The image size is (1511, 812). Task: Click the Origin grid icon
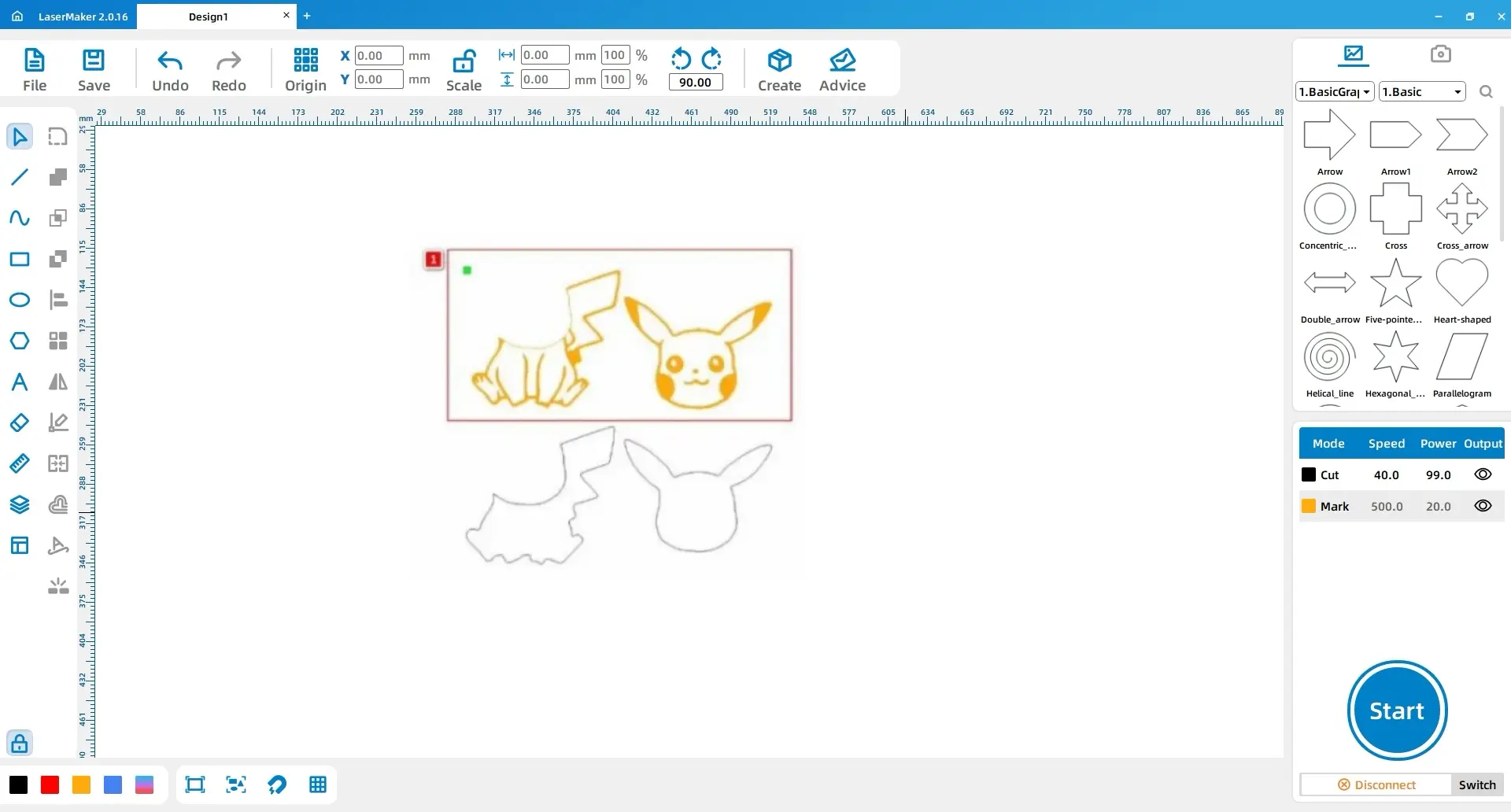[x=305, y=60]
